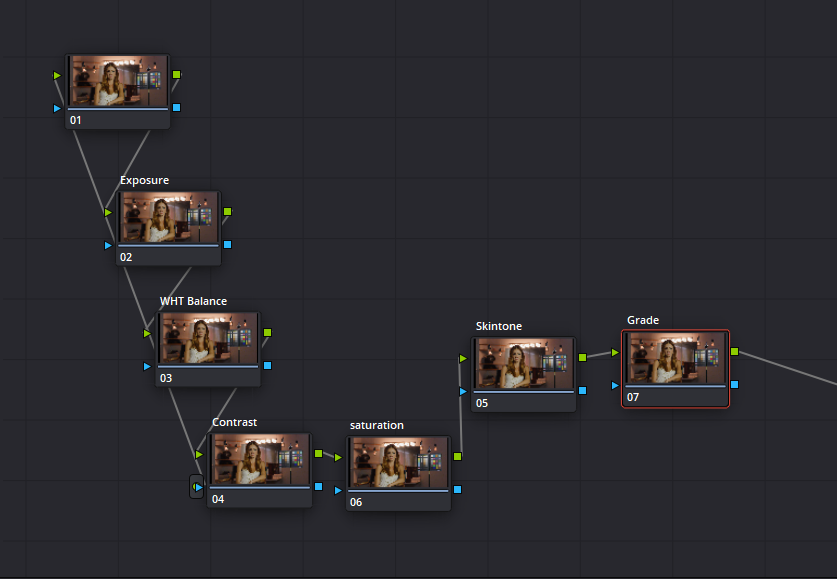Viewport: 837px width, 579px height.
Task: Click the "Skintone" label text
Action: (499, 326)
